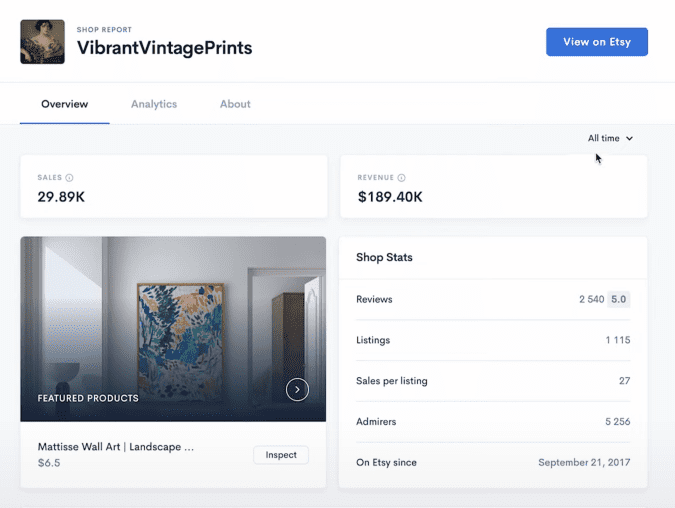675x508 pixels.
Task: Click the 29.89K sales value
Action: pyautogui.click(x=61, y=197)
